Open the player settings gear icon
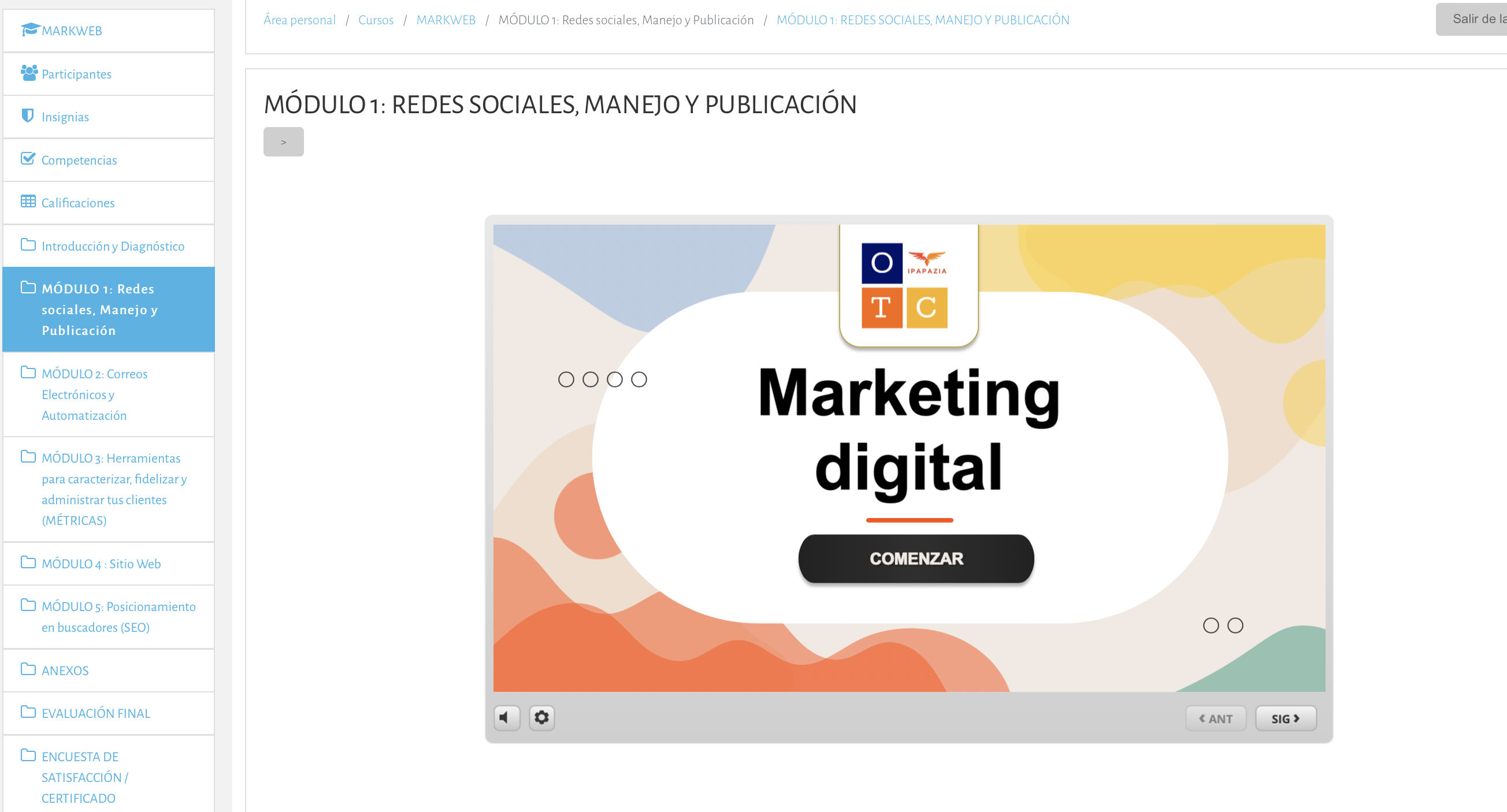The height and width of the screenshot is (812, 1507). (542, 717)
